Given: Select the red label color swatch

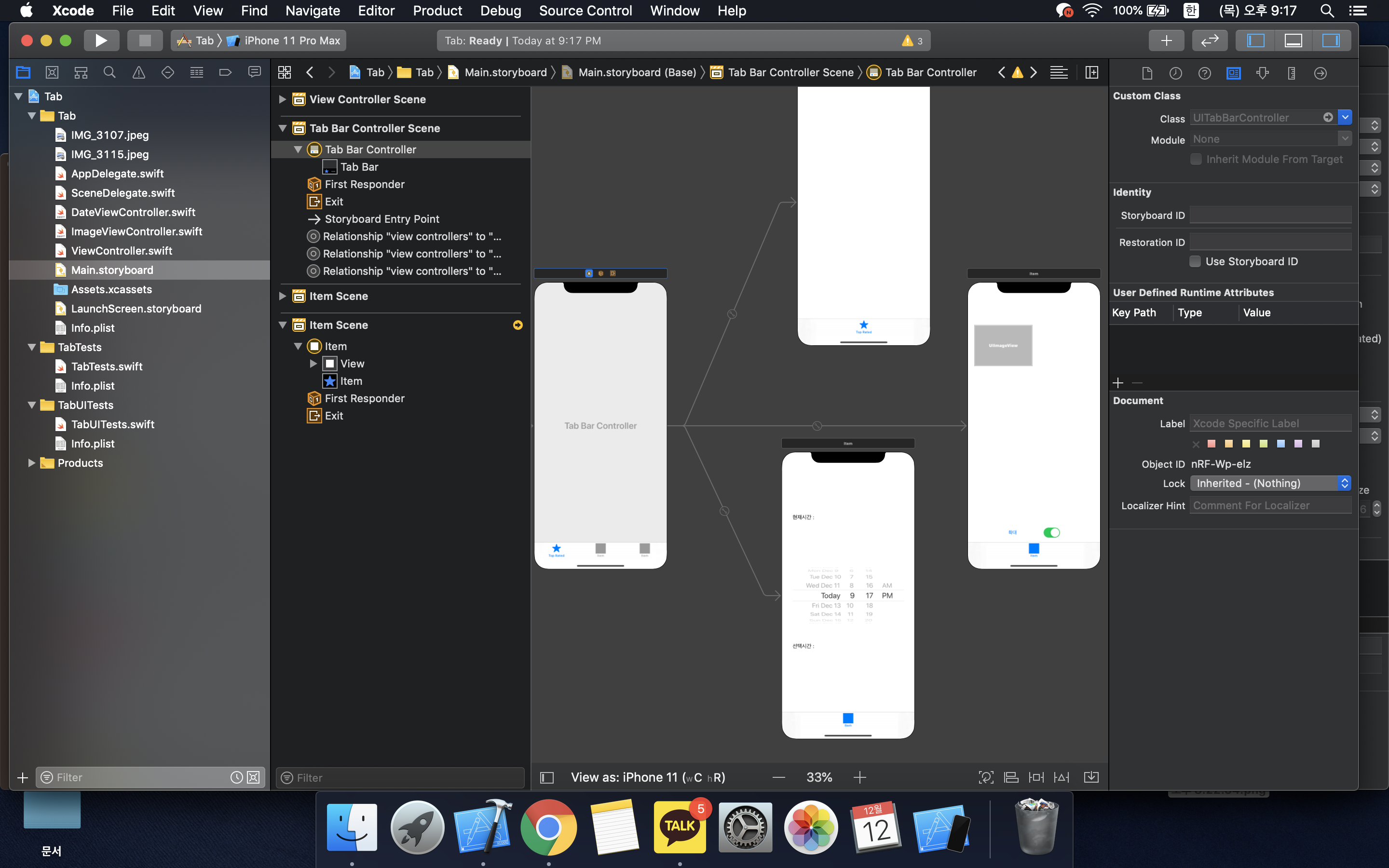Looking at the screenshot, I should [1212, 444].
